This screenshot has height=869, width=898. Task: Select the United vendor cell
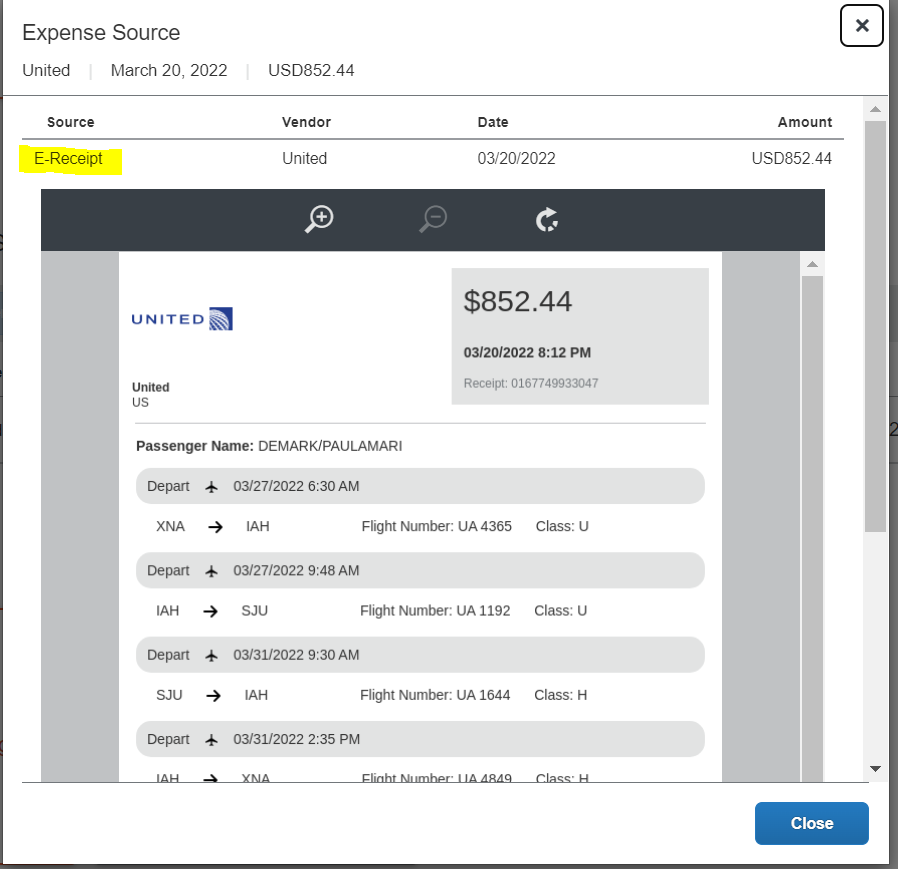pos(305,159)
